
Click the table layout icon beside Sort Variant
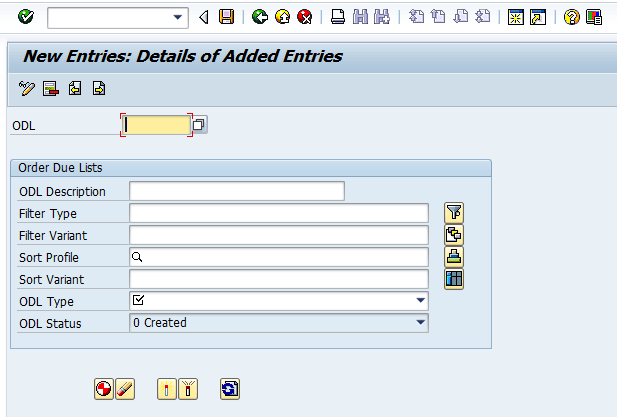(x=454, y=278)
